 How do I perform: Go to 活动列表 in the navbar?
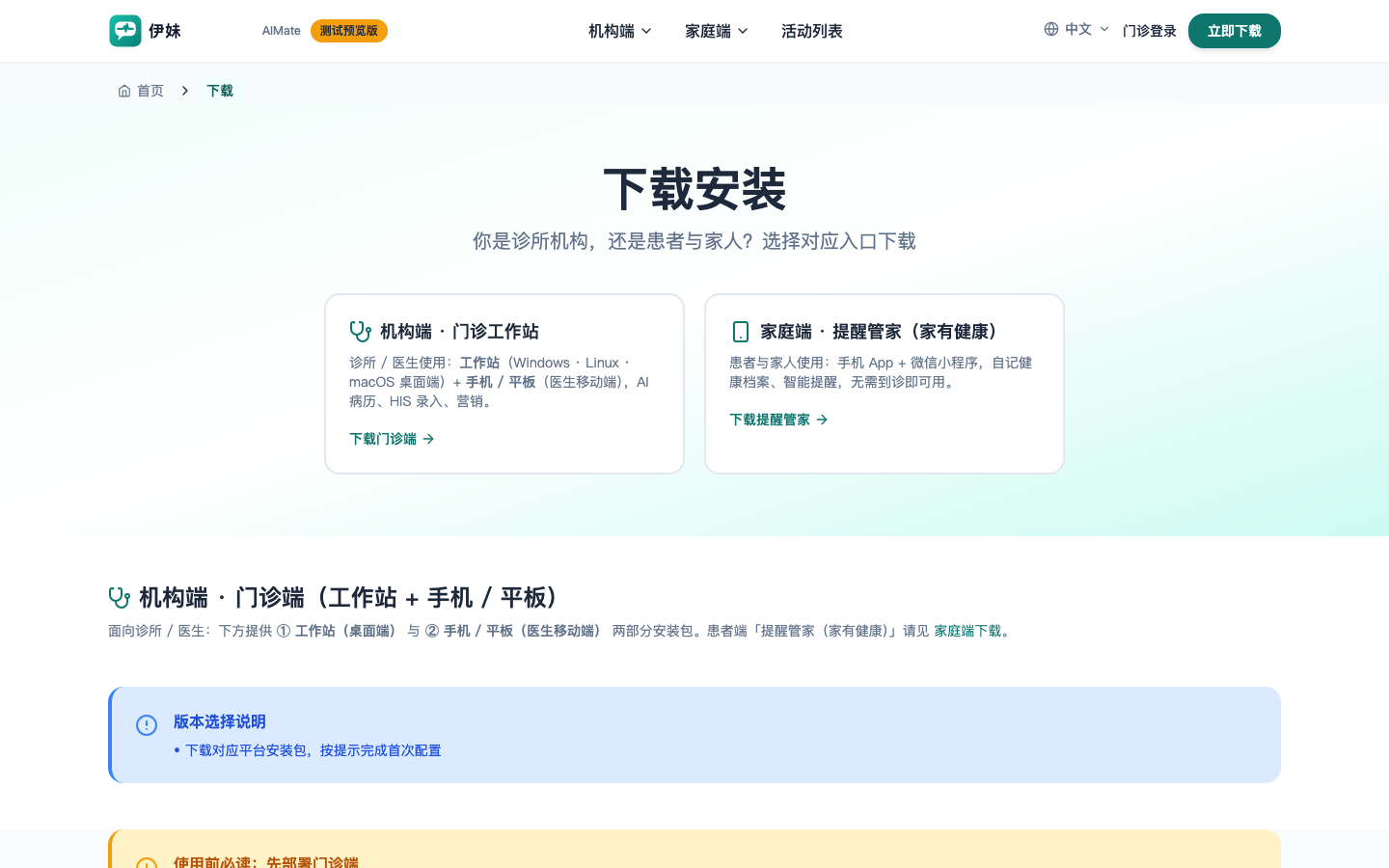[812, 31]
